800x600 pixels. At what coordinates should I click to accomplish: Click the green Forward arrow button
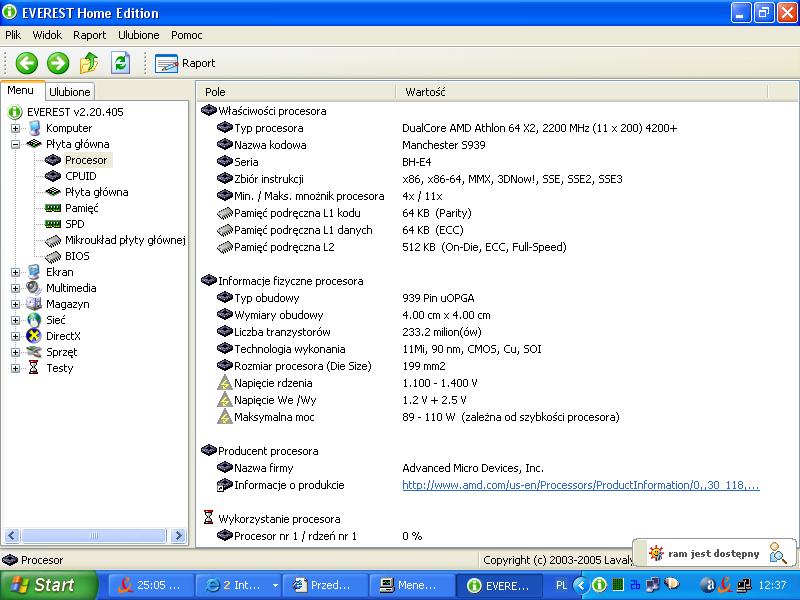(x=58, y=63)
